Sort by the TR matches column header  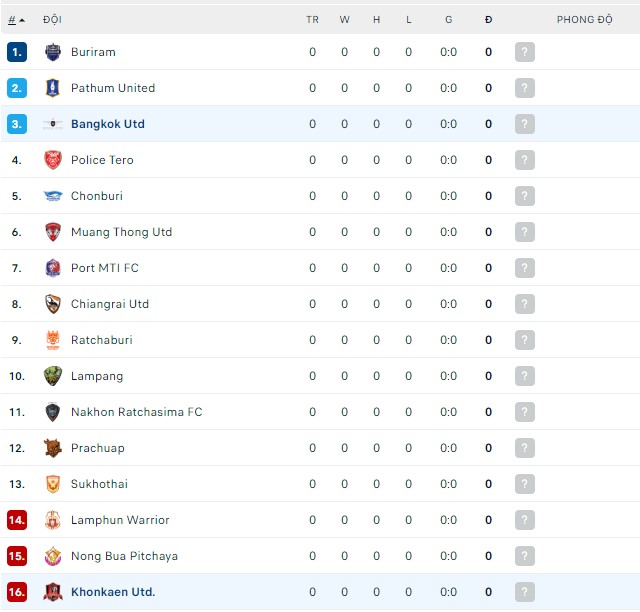(312, 19)
